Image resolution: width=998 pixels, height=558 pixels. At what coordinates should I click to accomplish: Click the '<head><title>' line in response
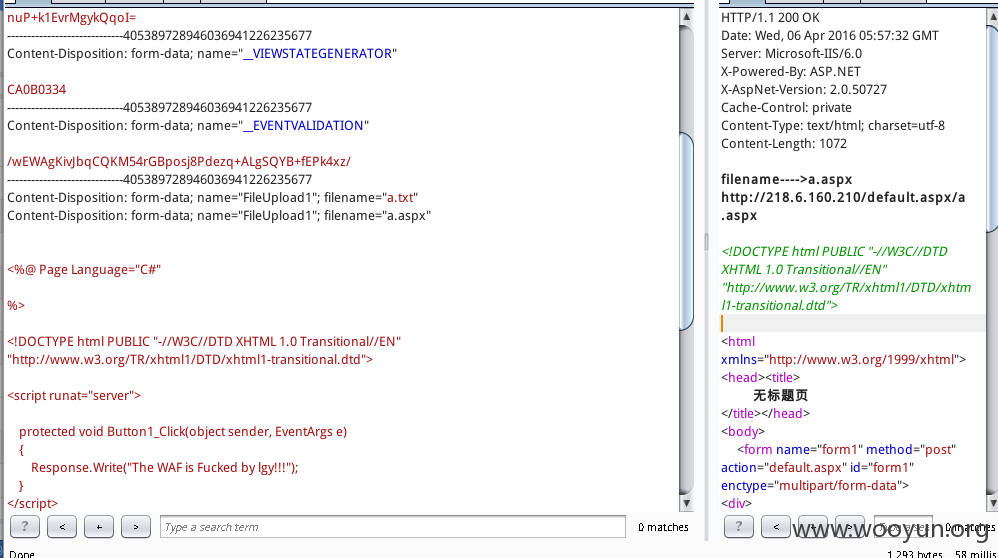tap(761, 377)
